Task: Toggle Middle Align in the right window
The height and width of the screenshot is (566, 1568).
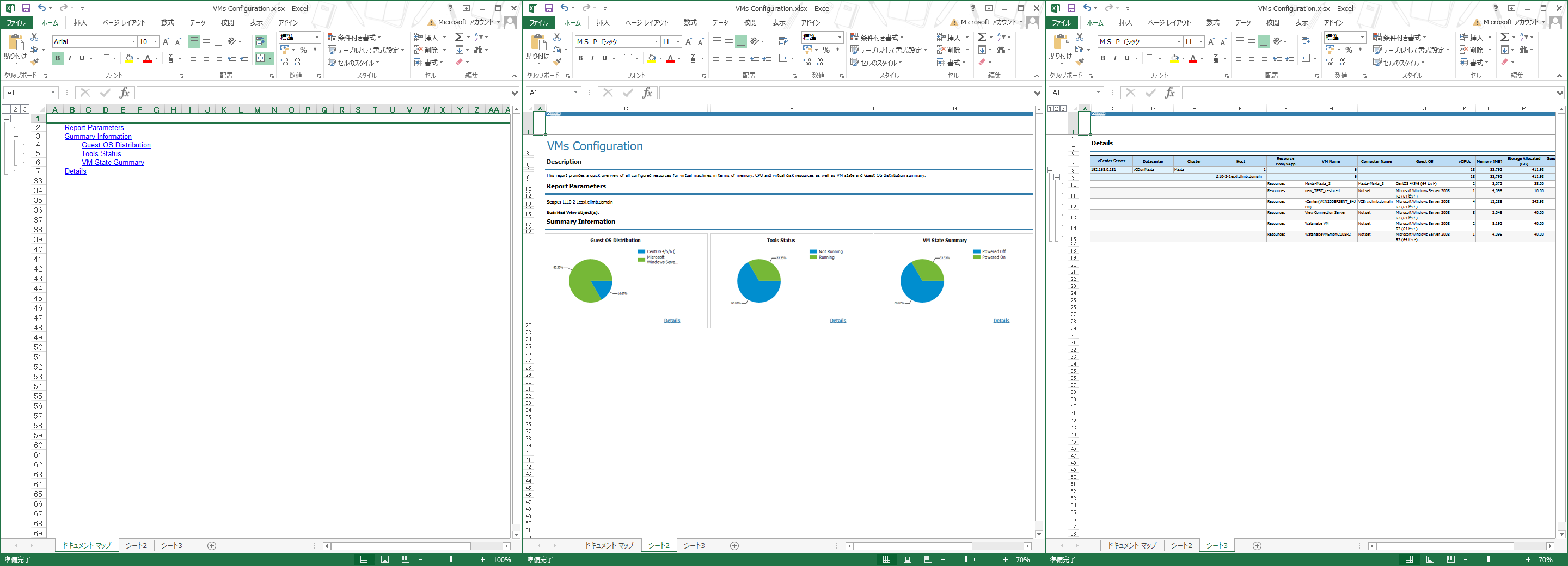Action: click(1251, 41)
